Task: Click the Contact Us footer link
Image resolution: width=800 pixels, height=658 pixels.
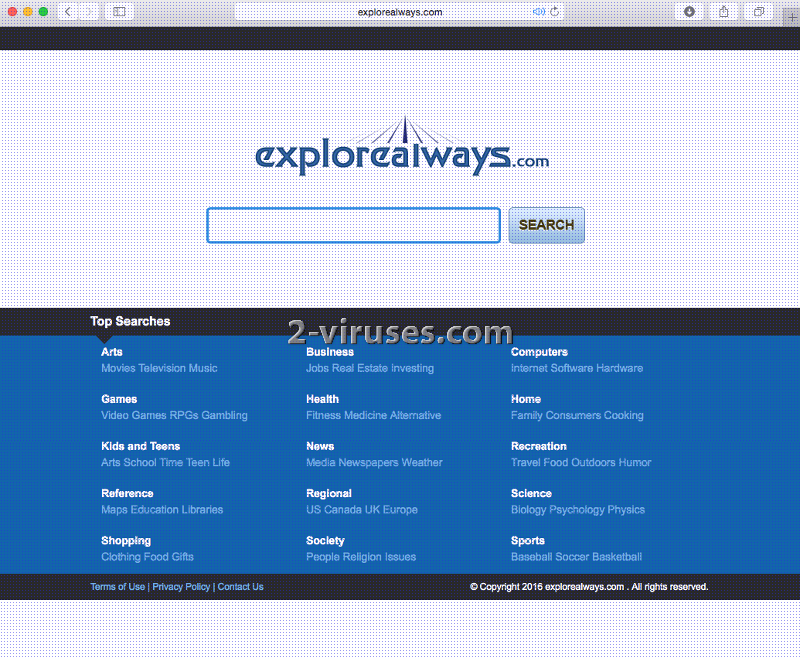Action: [240, 587]
